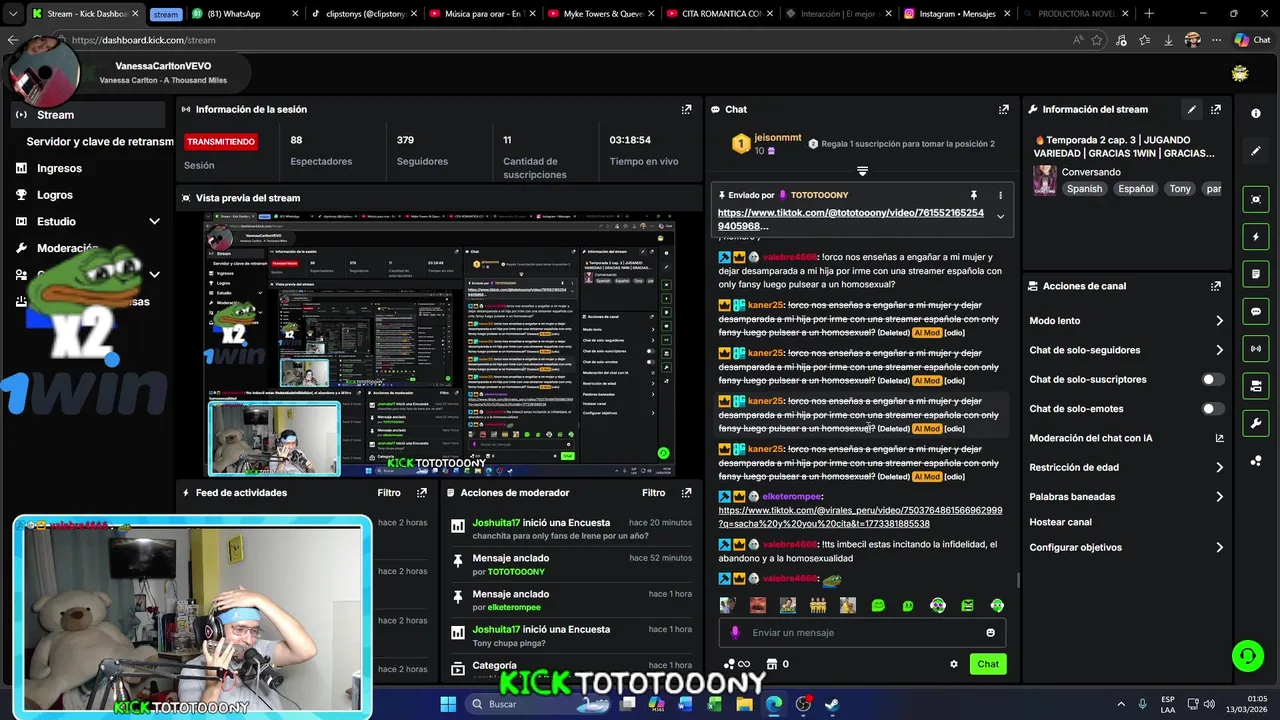Click pencil edit icon in right sidebar
This screenshot has height=720, width=1280.
point(1256,151)
